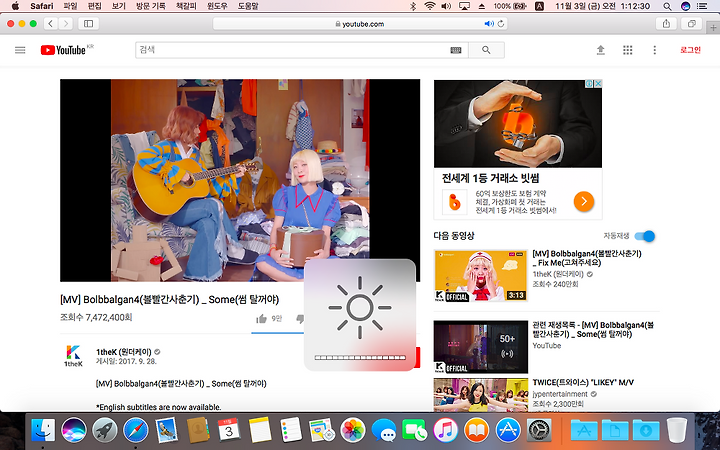720x450 pixels.
Task: Open Trash in Dock
Action: coord(676,430)
